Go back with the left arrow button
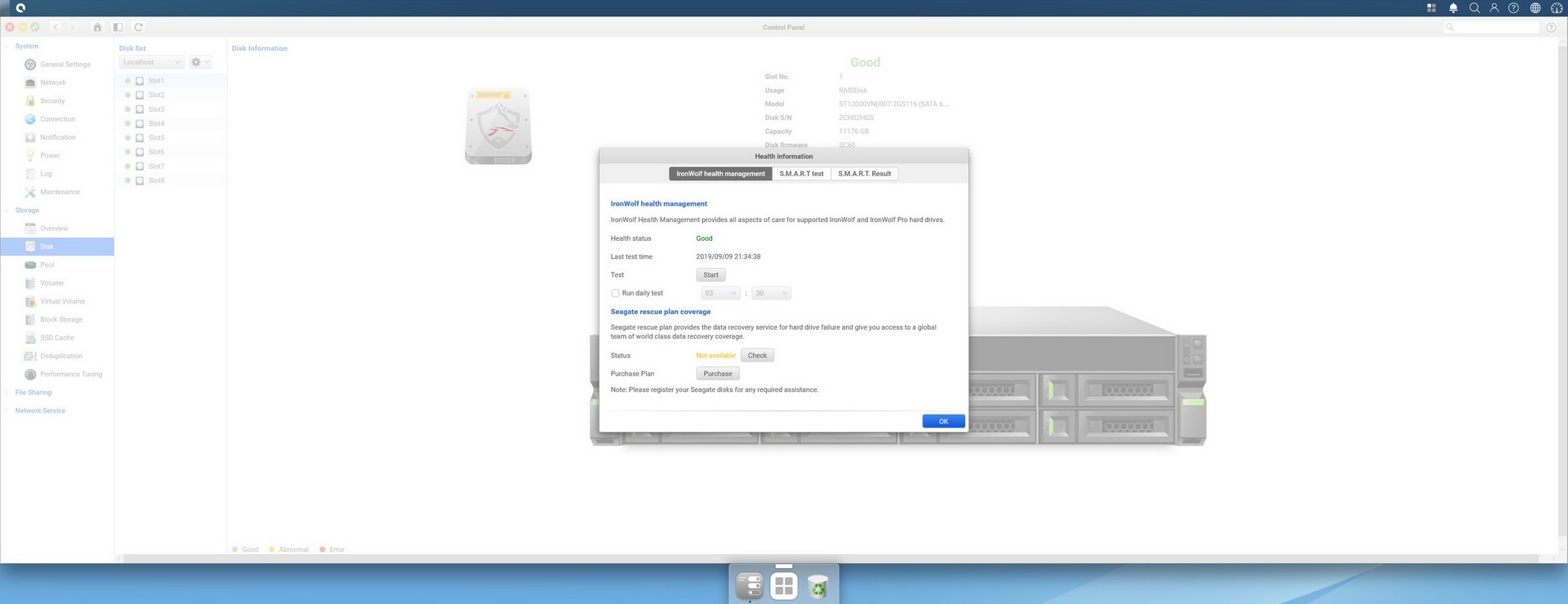Viewport: 1568px width, 604px height. click(56, 27)
